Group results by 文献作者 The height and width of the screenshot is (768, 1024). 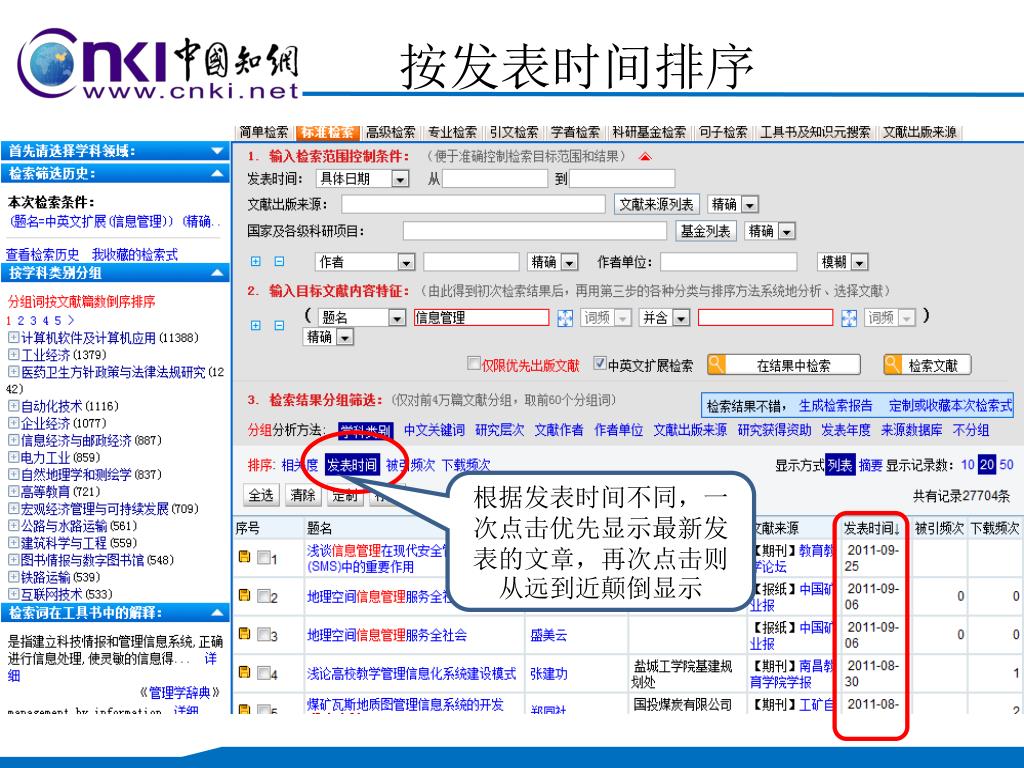click(559, 430)
